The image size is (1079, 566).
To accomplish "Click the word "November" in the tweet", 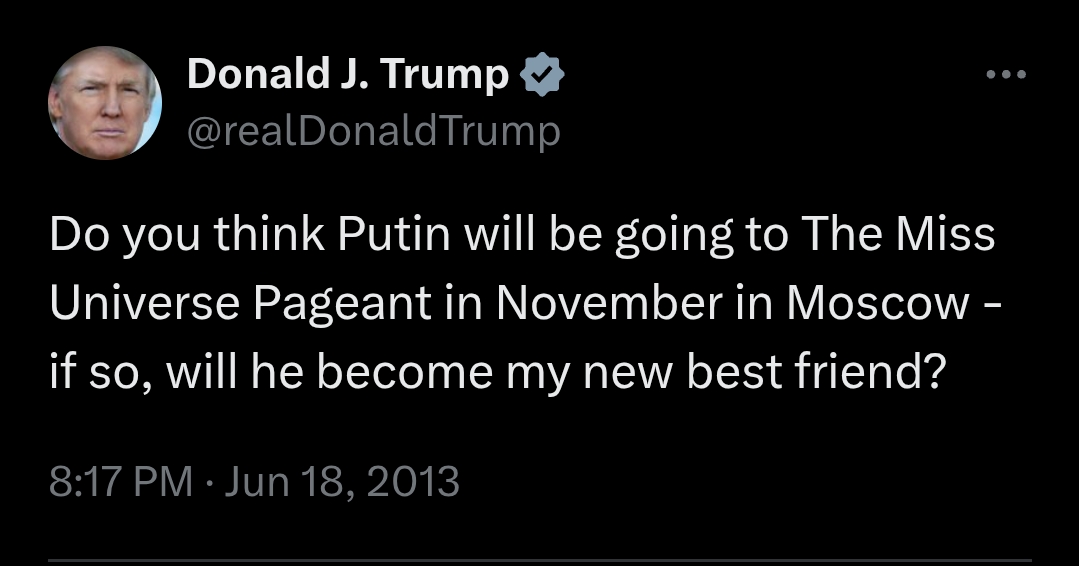I will tap(609, 303).
